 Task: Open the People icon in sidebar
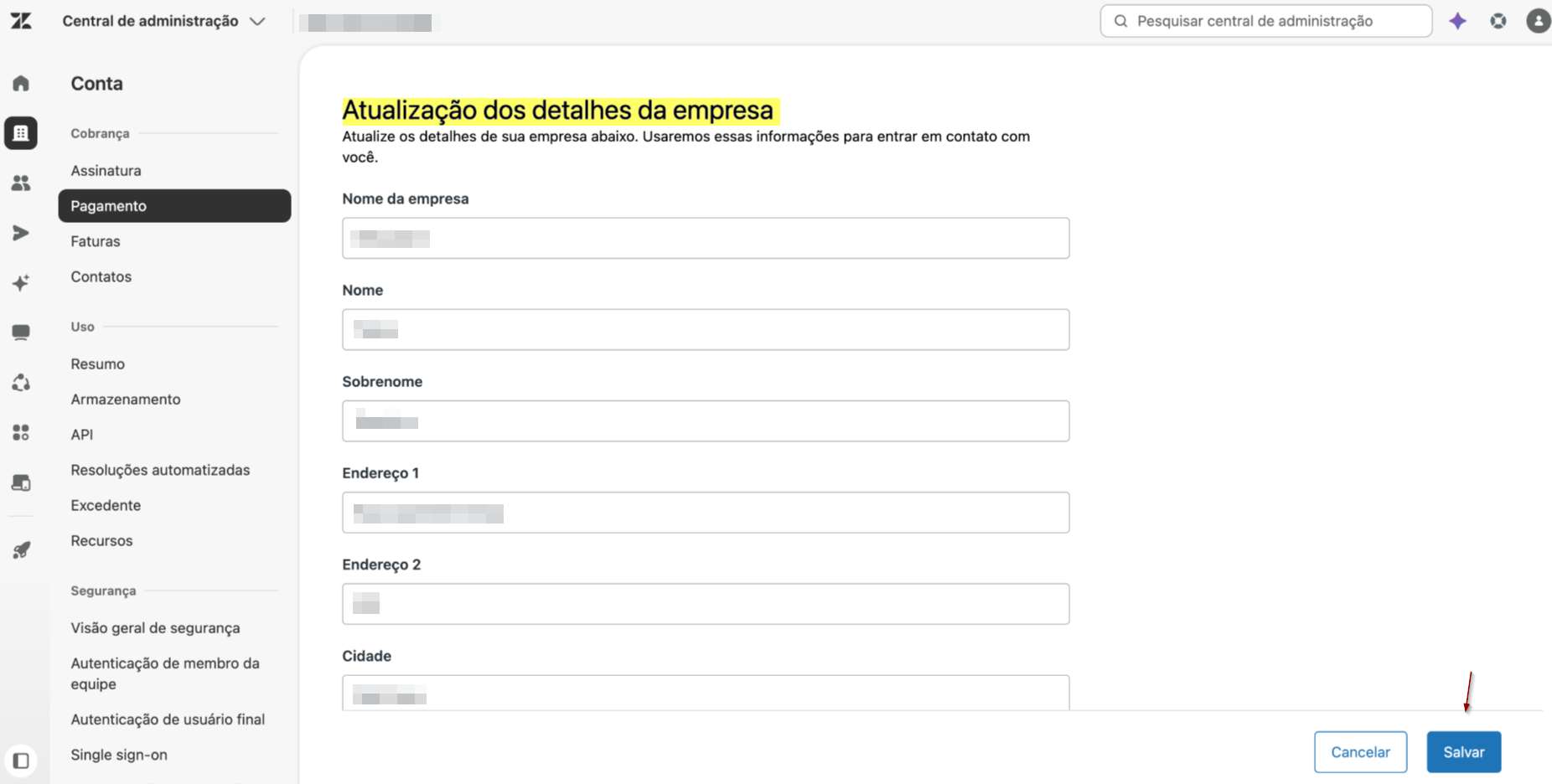(x=21, y=183)
